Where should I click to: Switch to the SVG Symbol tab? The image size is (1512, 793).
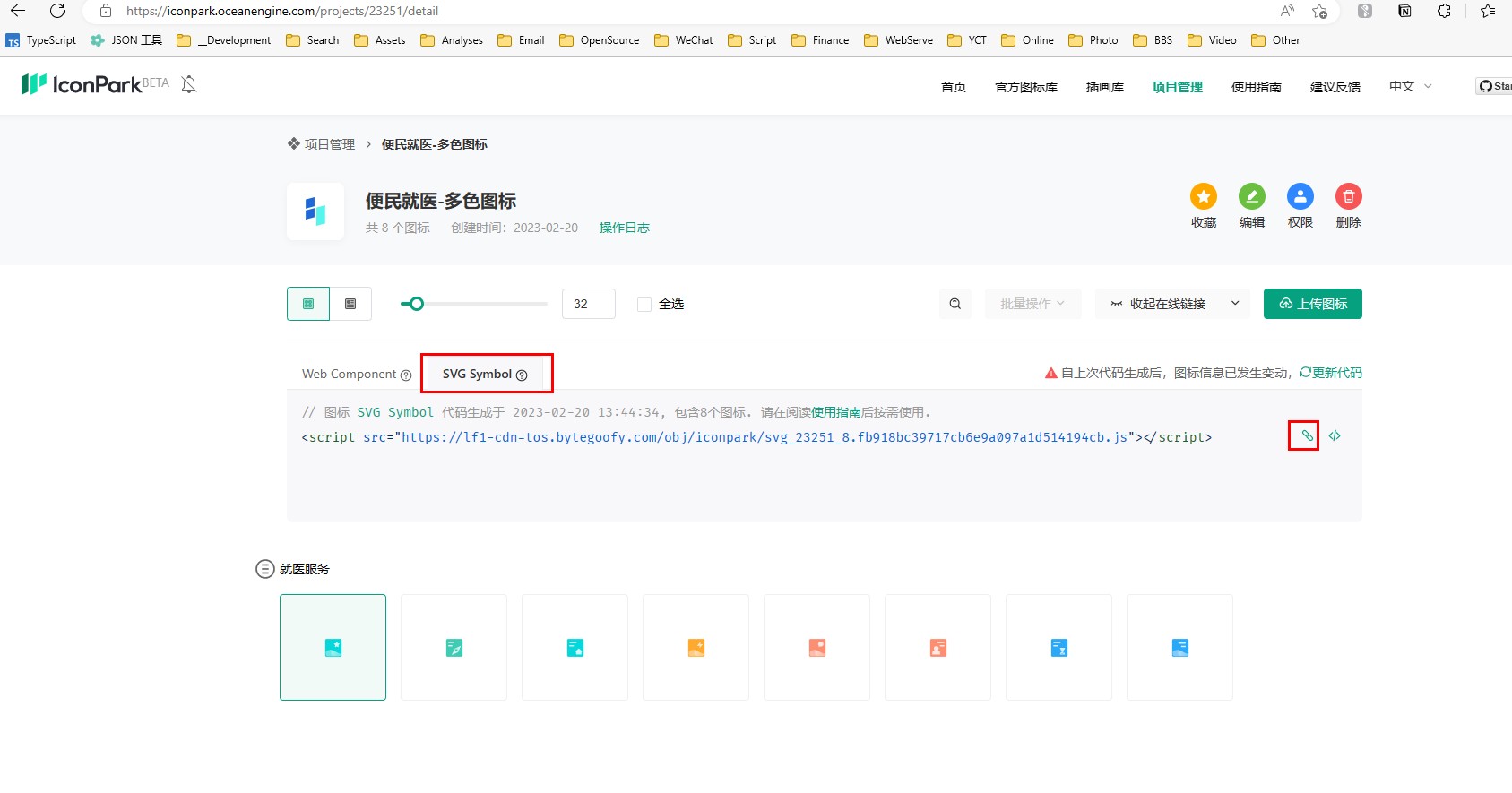(x=485, y=374)
